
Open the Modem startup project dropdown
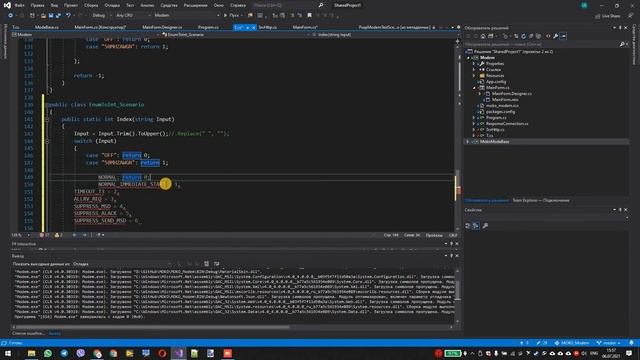click(x=186, y=16)
